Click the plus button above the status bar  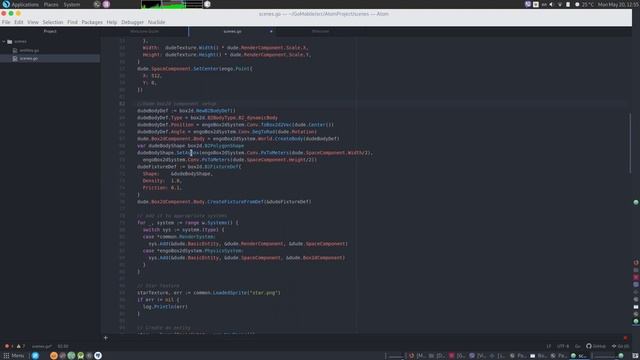106,338
